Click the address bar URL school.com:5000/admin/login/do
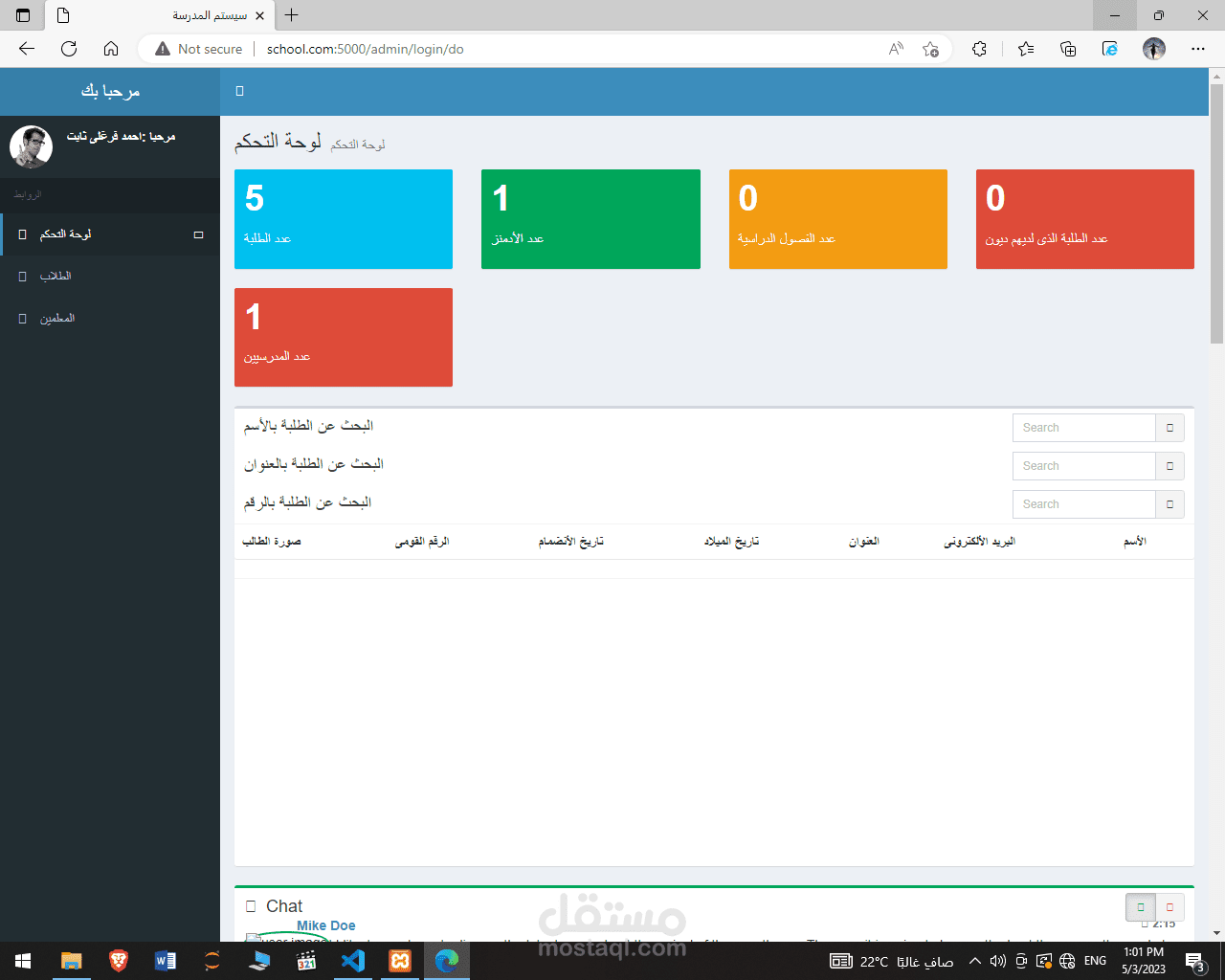 (366, 49)
